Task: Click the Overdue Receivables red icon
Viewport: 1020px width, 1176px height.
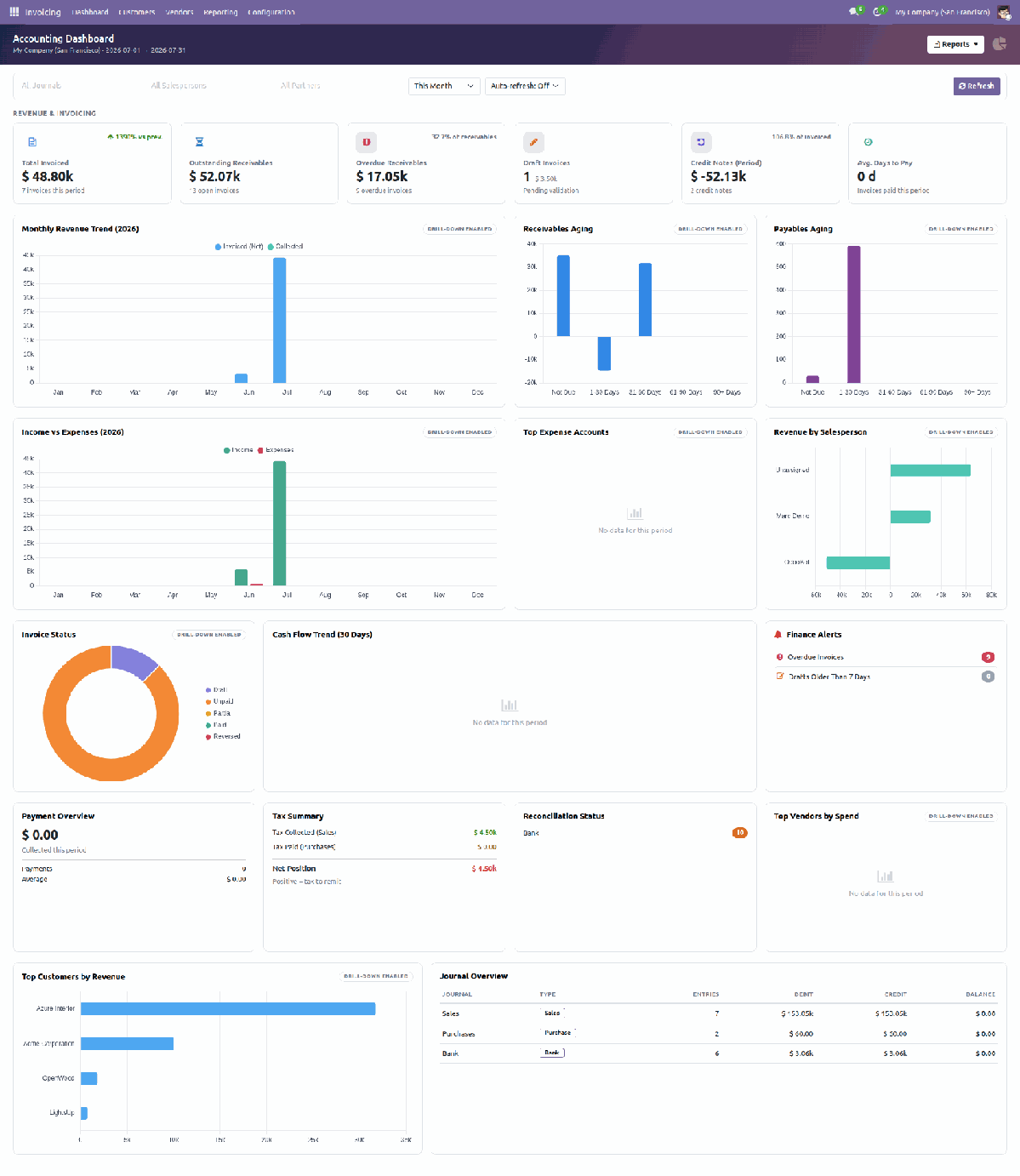Action: click(367, 142)
